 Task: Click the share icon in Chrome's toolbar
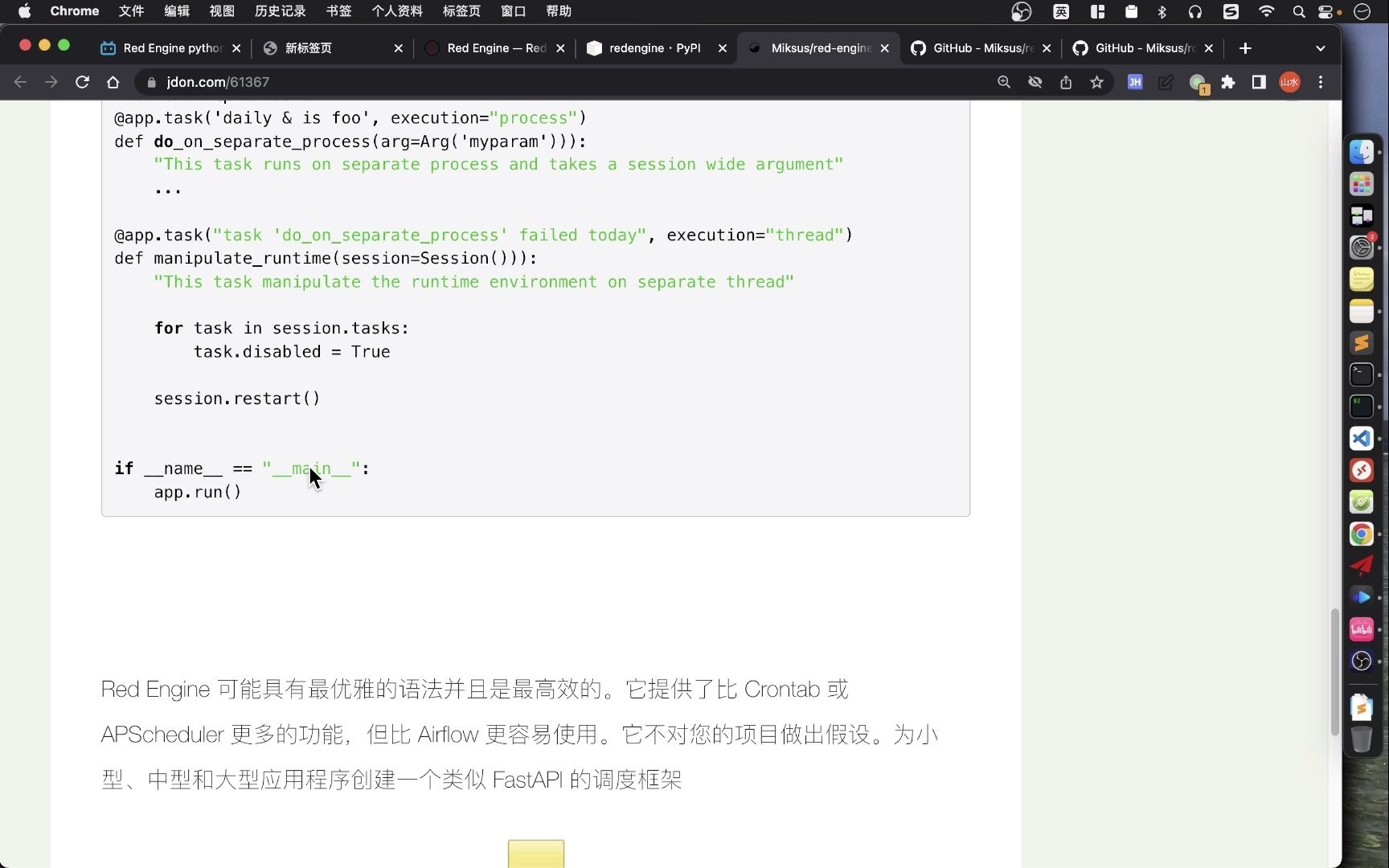(1066, 82)
